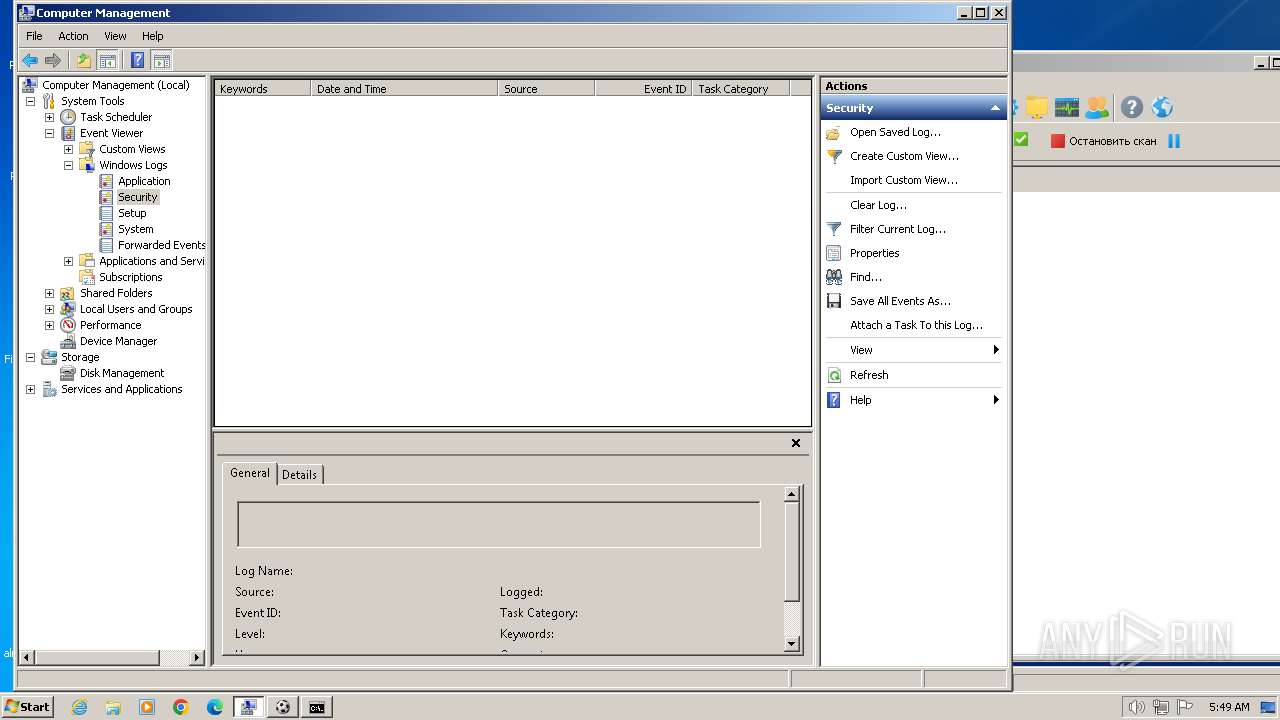Expand the Shared Folders node
This screenshot has width=1280, height=720.
point(49,293)
